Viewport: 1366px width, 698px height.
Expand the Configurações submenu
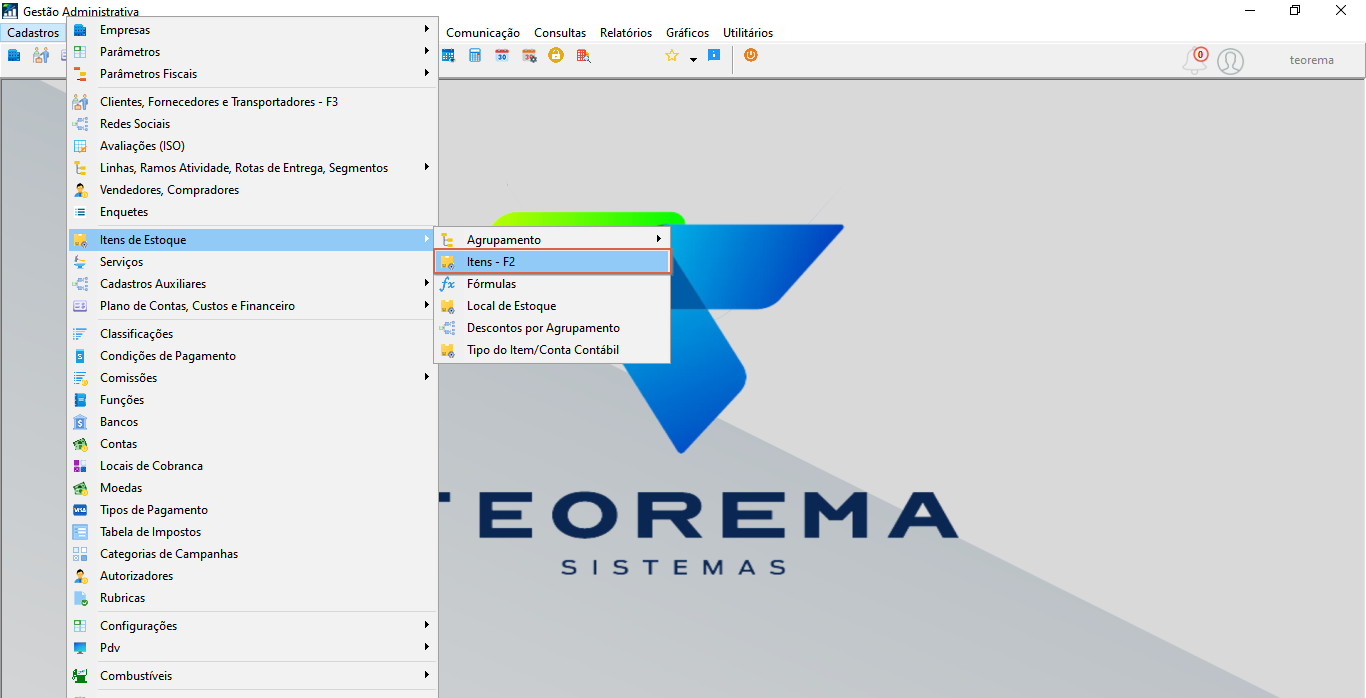(x=252, y=626)
